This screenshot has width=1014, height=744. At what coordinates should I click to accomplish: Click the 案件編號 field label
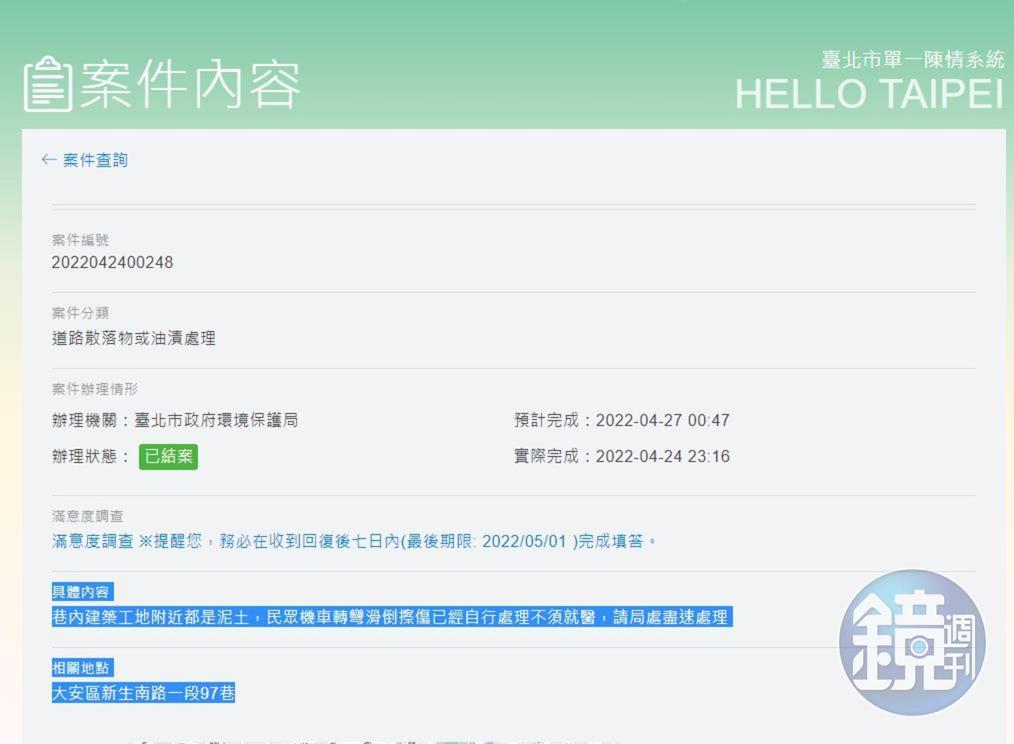pyautogui.click(x=80, y=240)
